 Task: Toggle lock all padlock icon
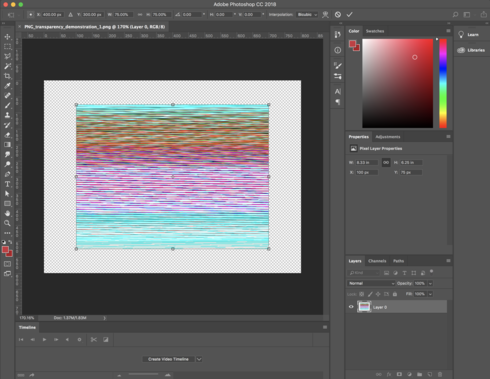[x=395, y=294]
